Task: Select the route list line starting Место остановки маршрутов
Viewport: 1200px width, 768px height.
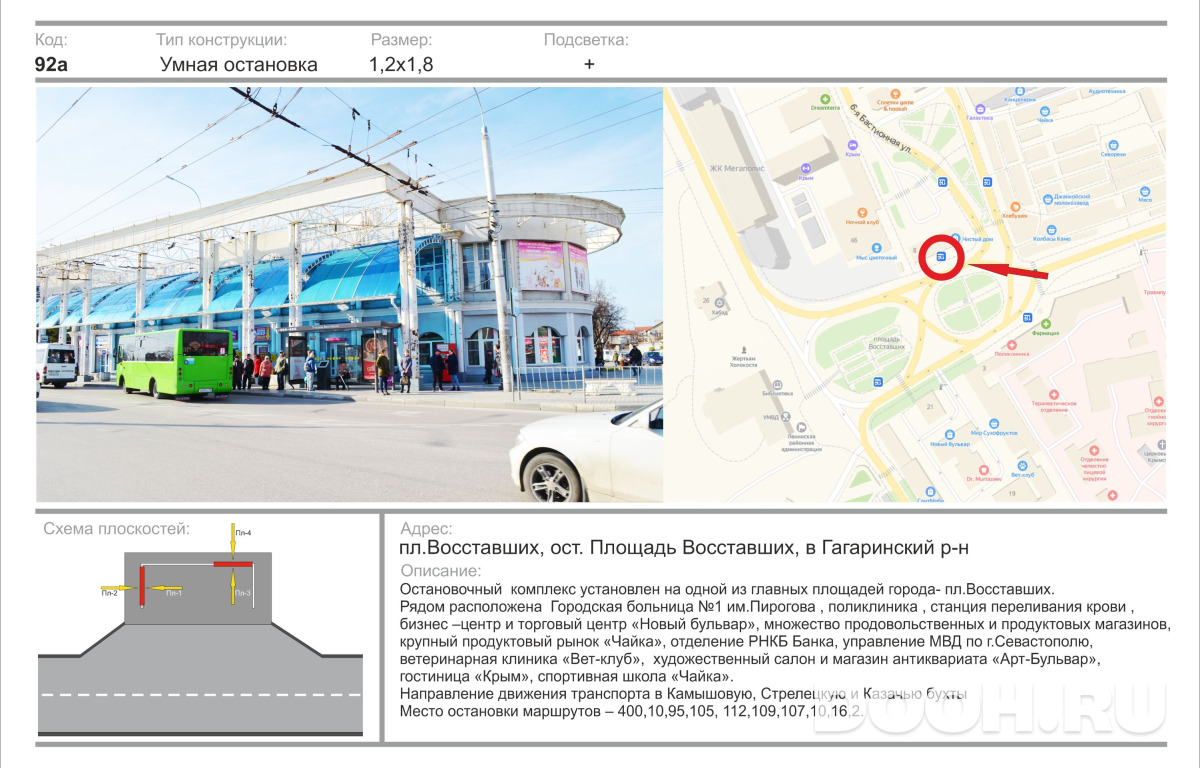Action: (x=631, y=711)
